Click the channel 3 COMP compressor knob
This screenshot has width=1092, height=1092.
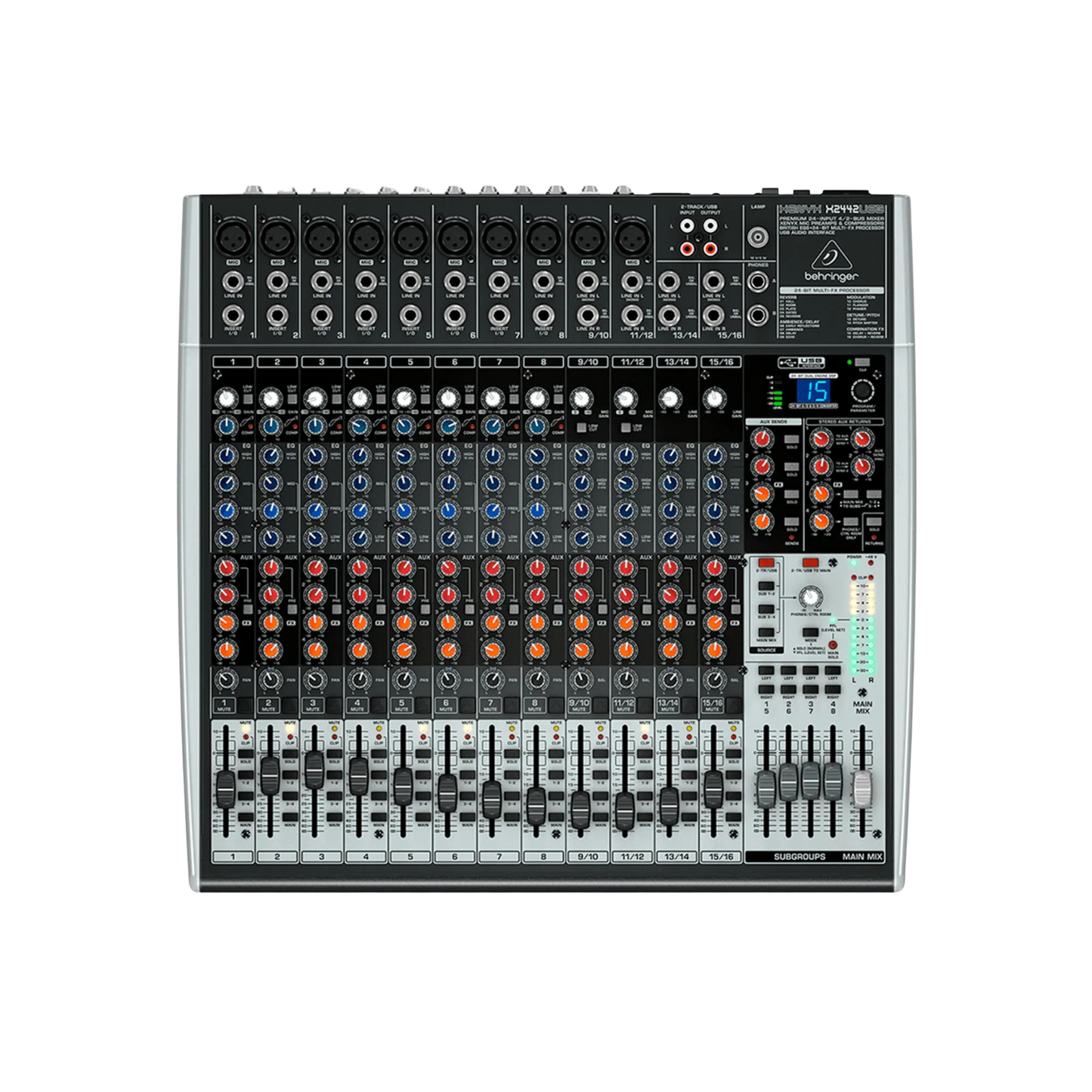pyautogui.click(x=315, y=427)
